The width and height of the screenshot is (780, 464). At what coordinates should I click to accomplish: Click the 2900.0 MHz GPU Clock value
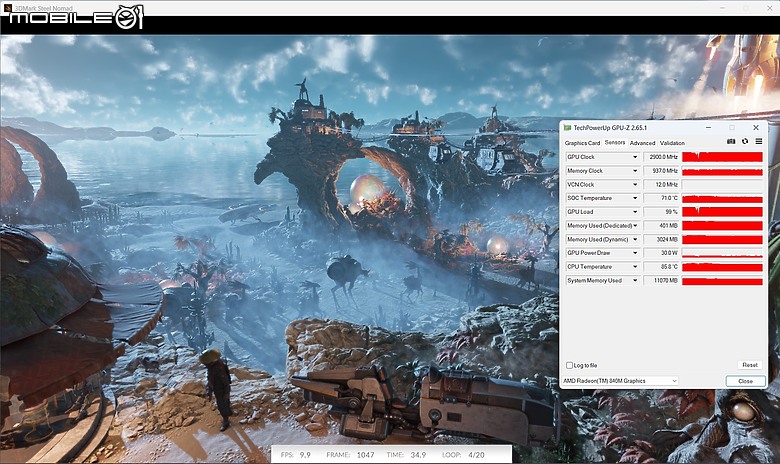[x=661, y=157]
